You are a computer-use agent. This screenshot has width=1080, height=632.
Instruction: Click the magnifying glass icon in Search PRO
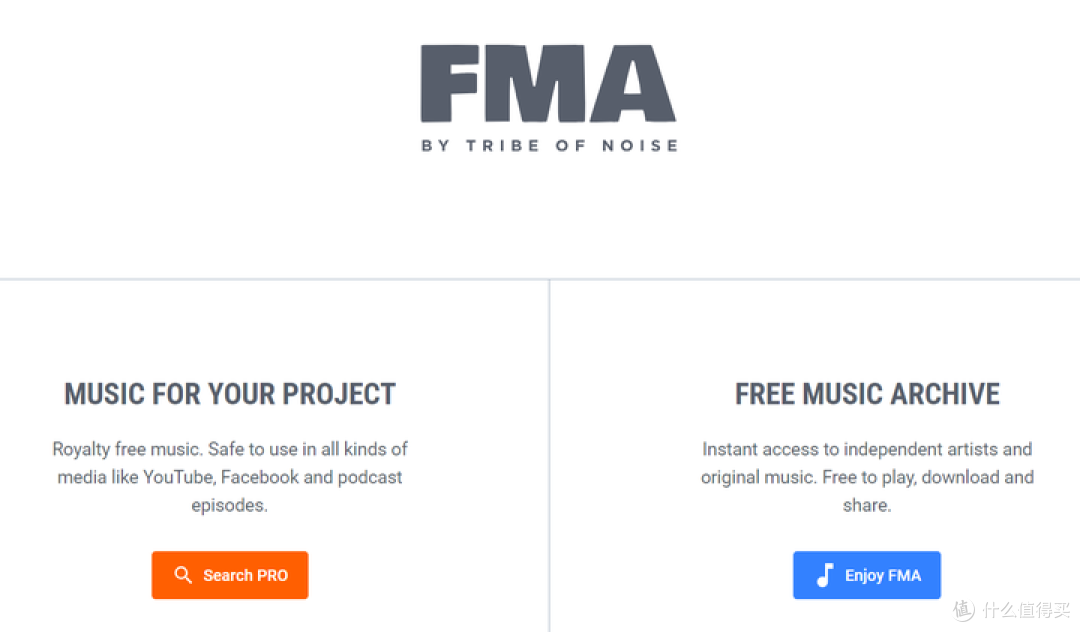pyautogui.click(x=183, y=575)
